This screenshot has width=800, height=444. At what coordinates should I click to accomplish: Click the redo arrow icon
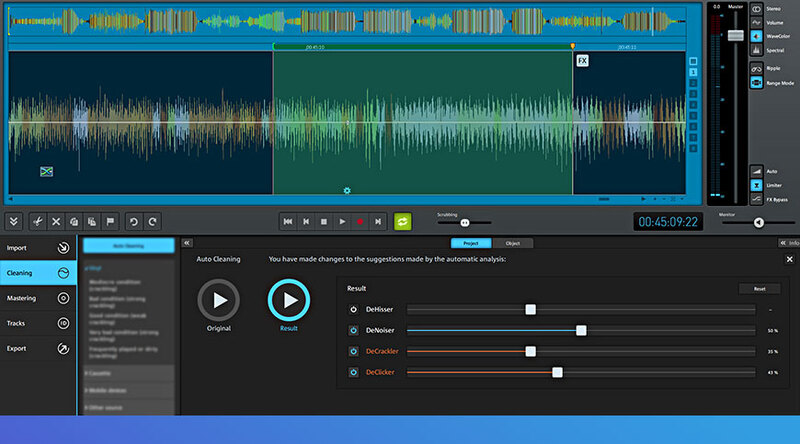click(152, 221)
